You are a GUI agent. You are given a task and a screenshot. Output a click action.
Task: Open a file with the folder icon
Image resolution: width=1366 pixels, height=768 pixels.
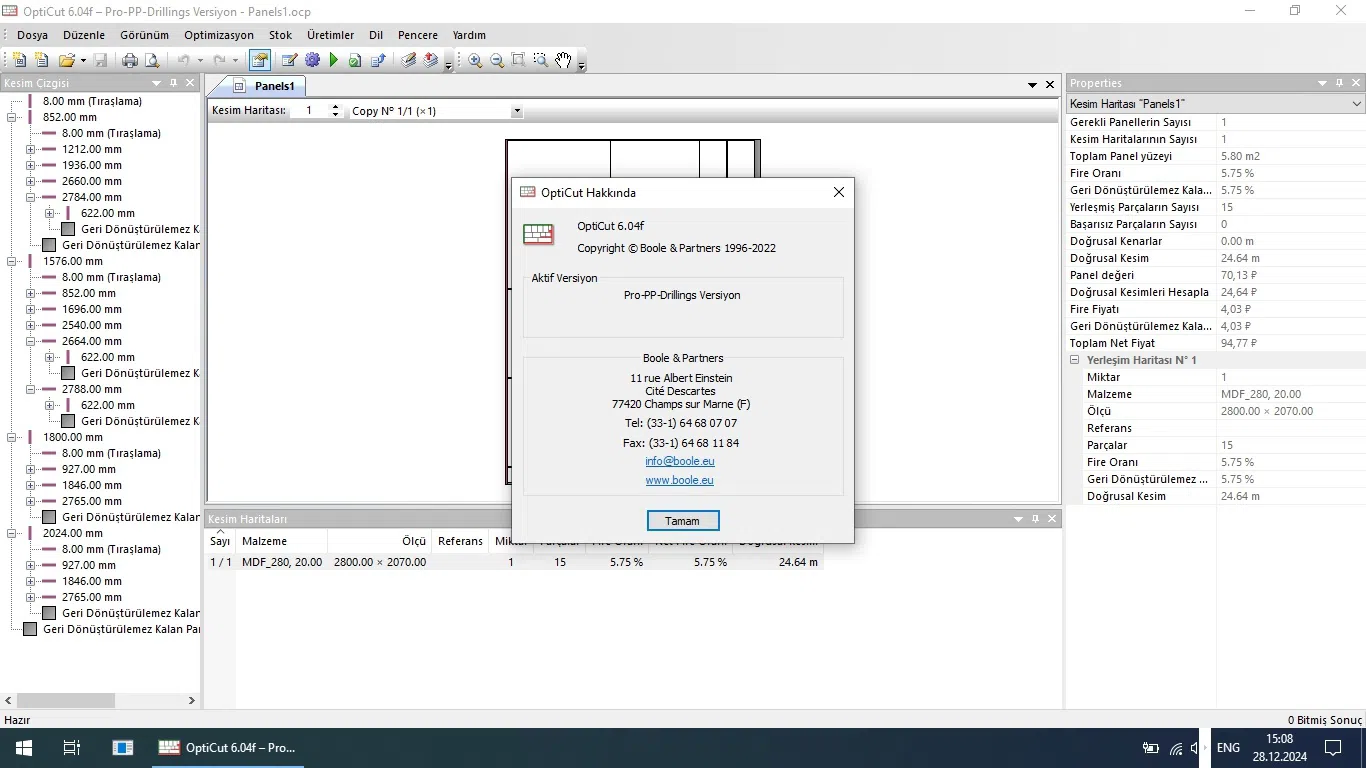(x=66, y=60)
